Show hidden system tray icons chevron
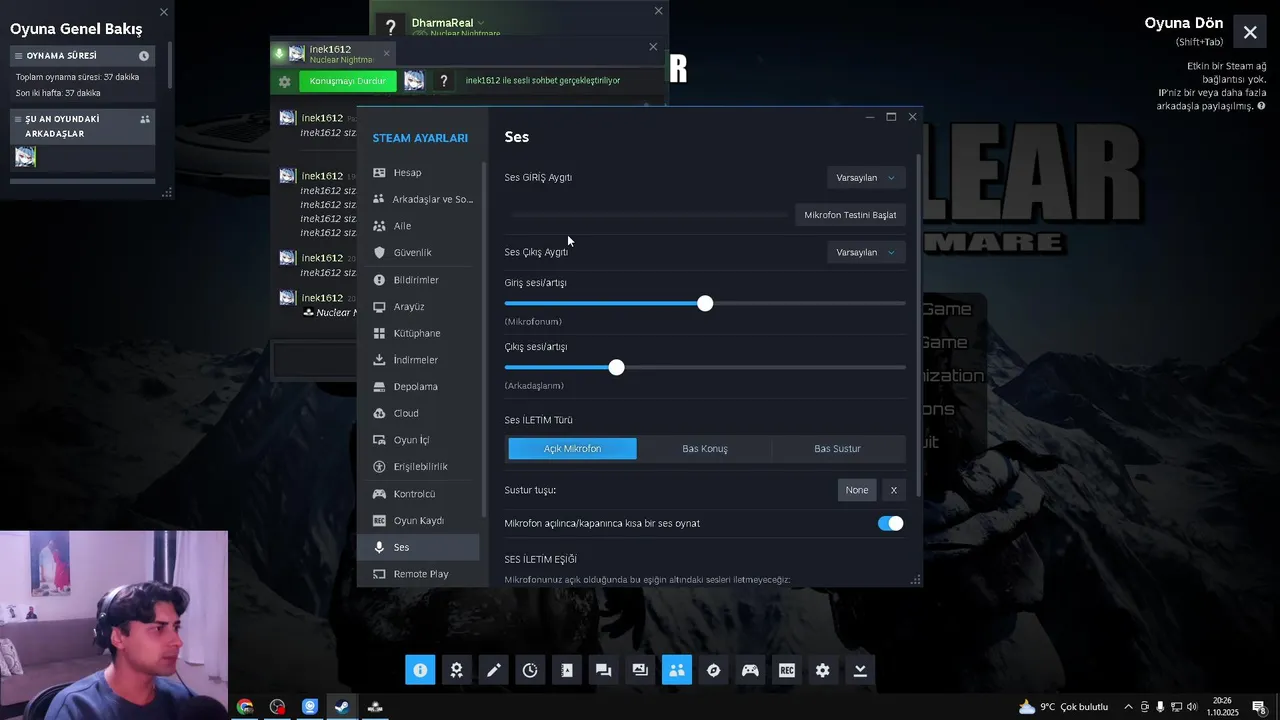Viewport: 1280px width, 720px height. click(x=1129, y=707)
